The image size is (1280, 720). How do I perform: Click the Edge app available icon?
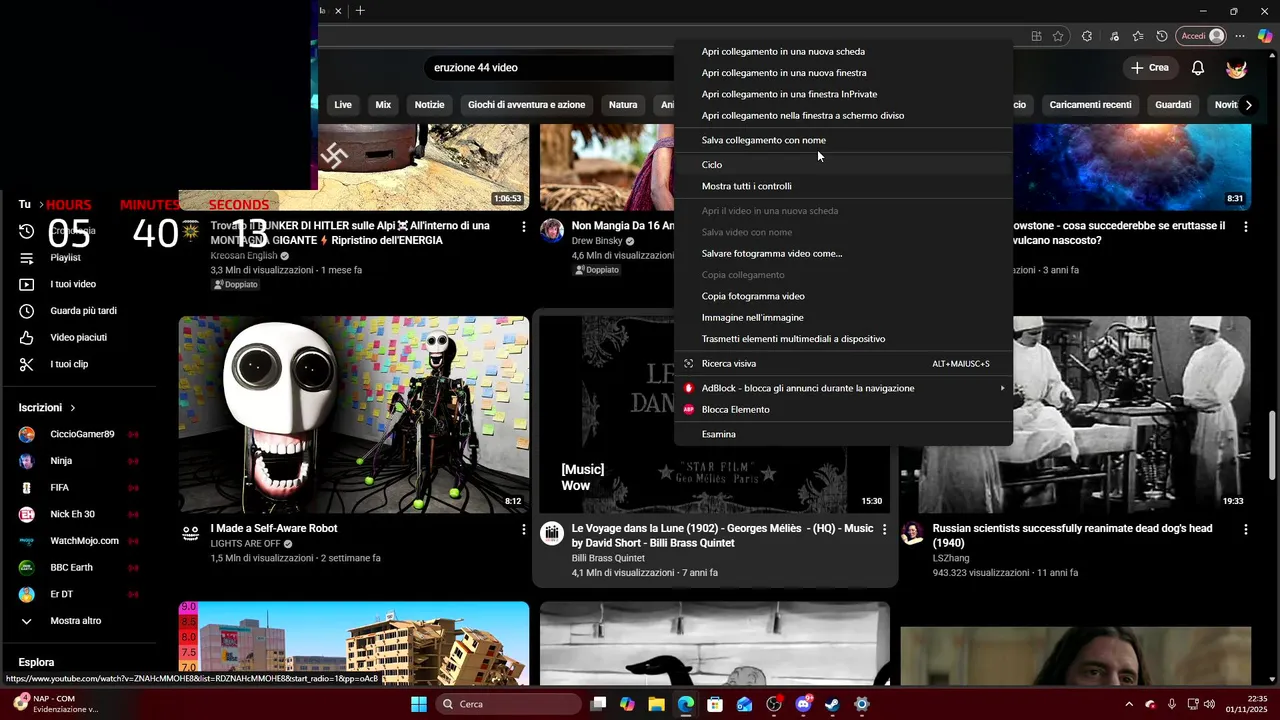click(1037, 36)
